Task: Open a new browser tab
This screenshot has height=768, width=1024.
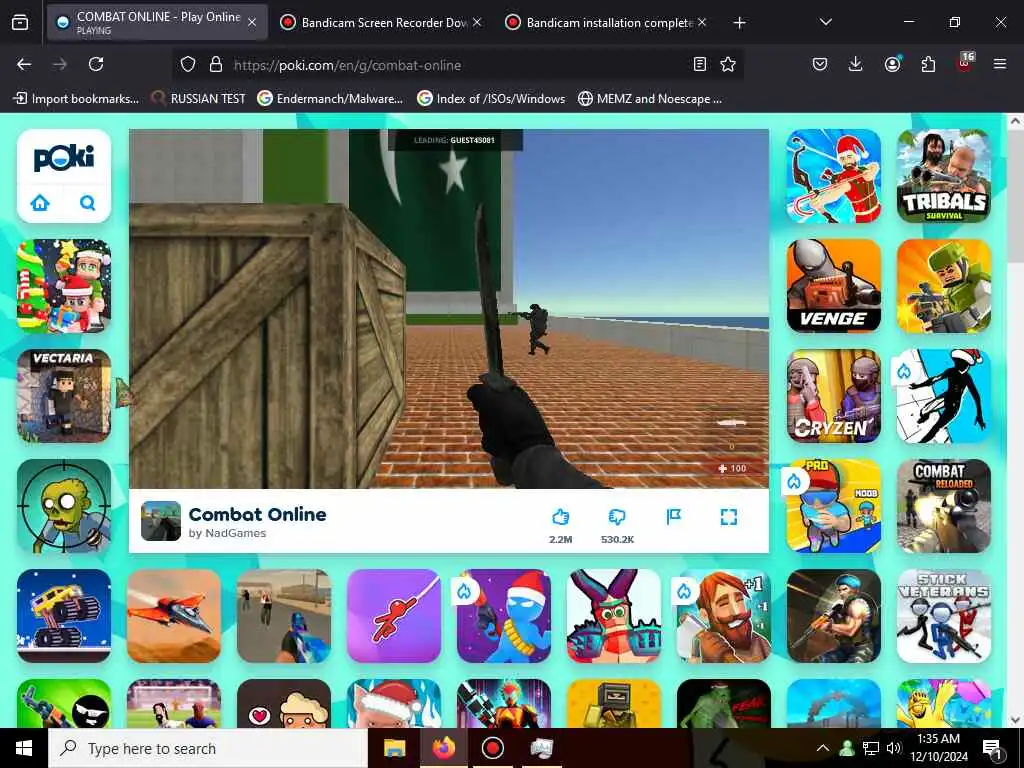Action: [x=739, y=23]
